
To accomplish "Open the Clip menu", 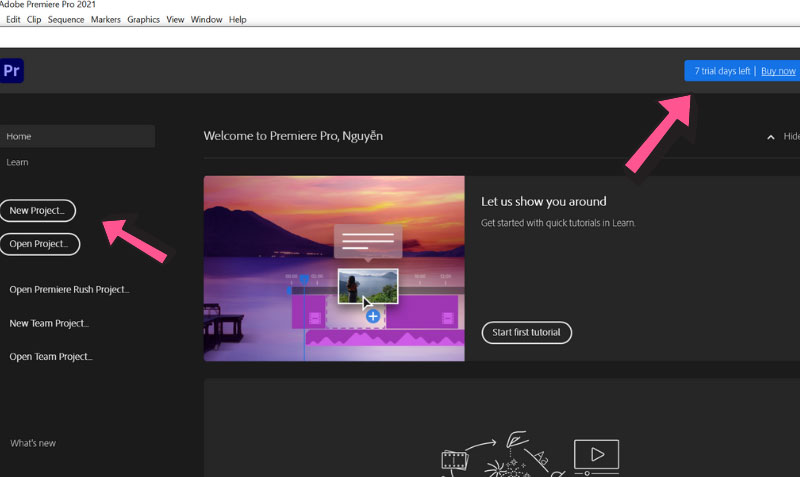I will [x=34, y=20].
